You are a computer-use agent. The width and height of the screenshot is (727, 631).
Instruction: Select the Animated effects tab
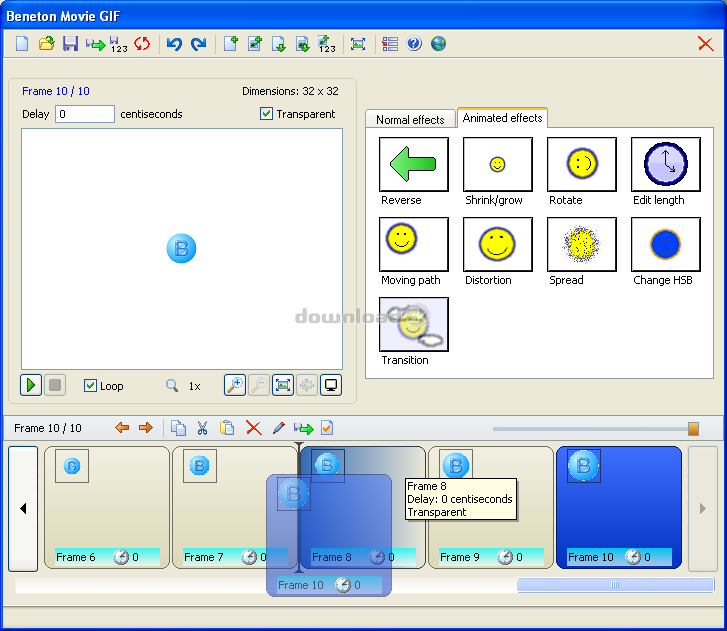[502, 118]
